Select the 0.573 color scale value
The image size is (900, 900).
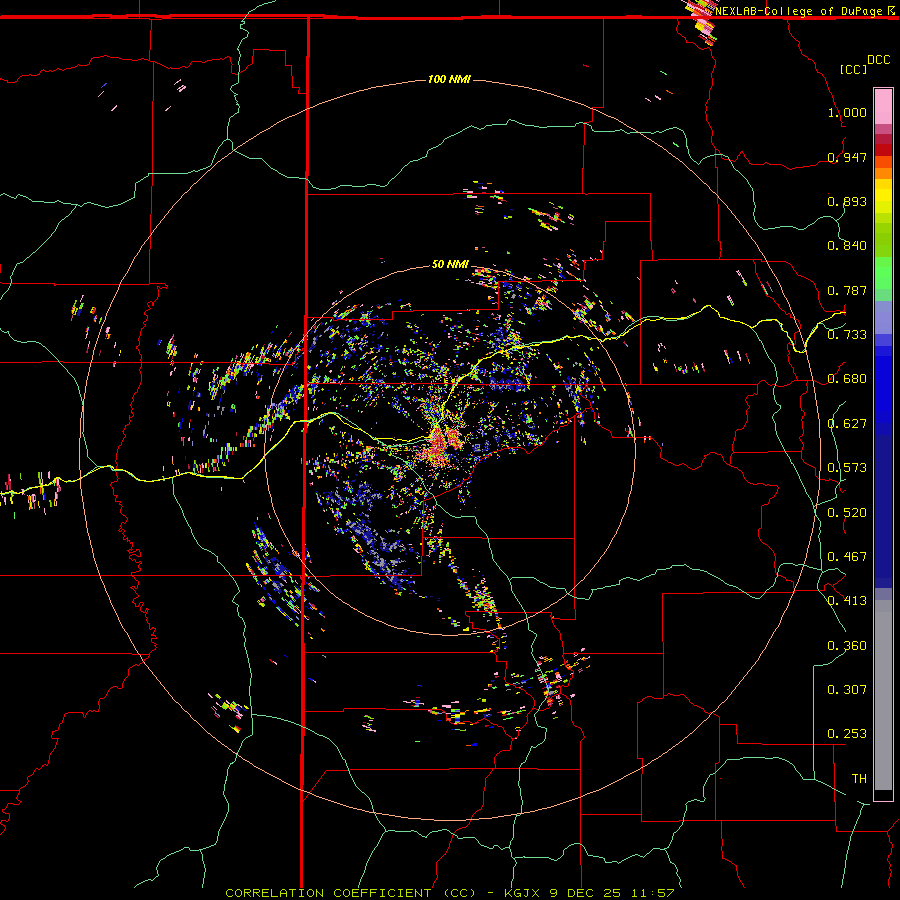(x=847, y=468)
